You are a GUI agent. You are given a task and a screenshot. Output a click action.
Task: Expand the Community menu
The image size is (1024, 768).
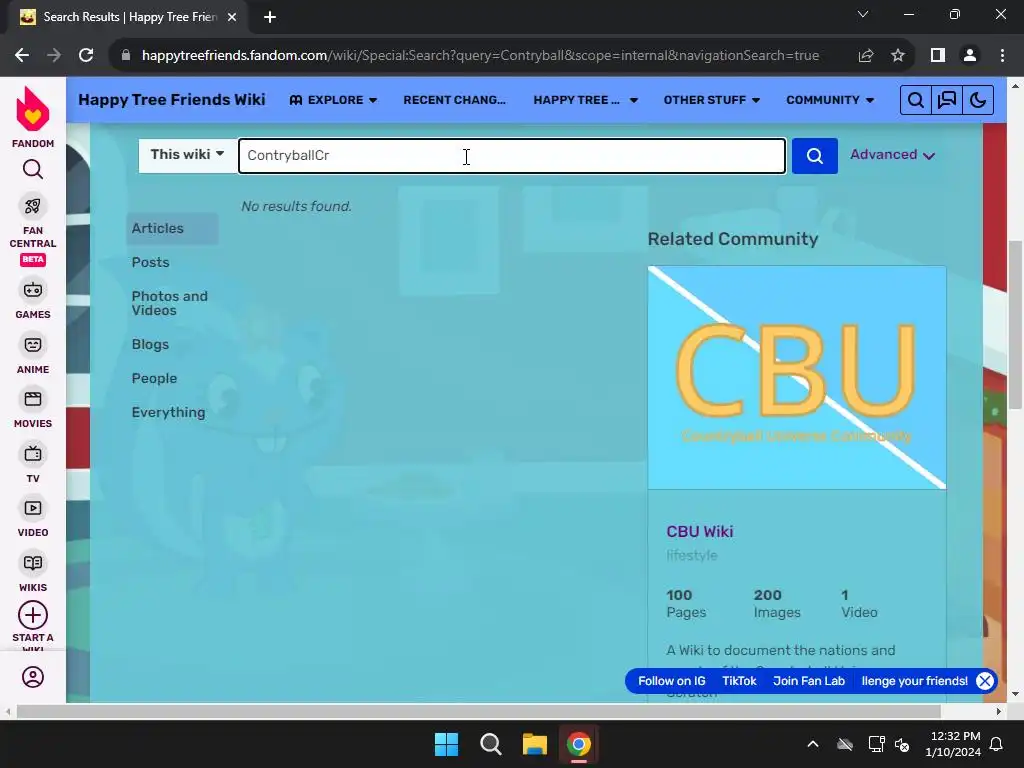(829, 100)
